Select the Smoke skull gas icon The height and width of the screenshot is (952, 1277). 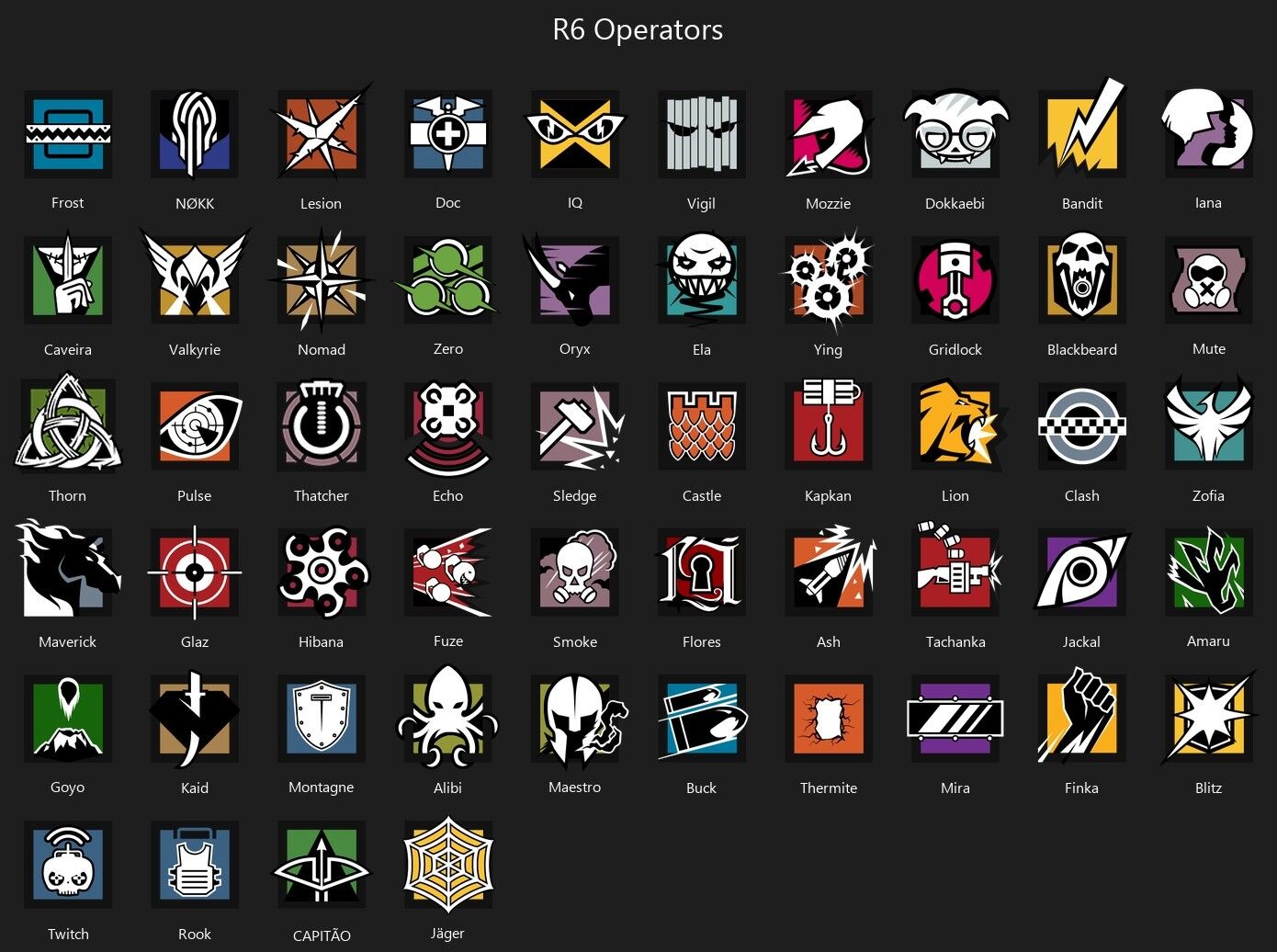pyautogui.click(x=575, y=572)
